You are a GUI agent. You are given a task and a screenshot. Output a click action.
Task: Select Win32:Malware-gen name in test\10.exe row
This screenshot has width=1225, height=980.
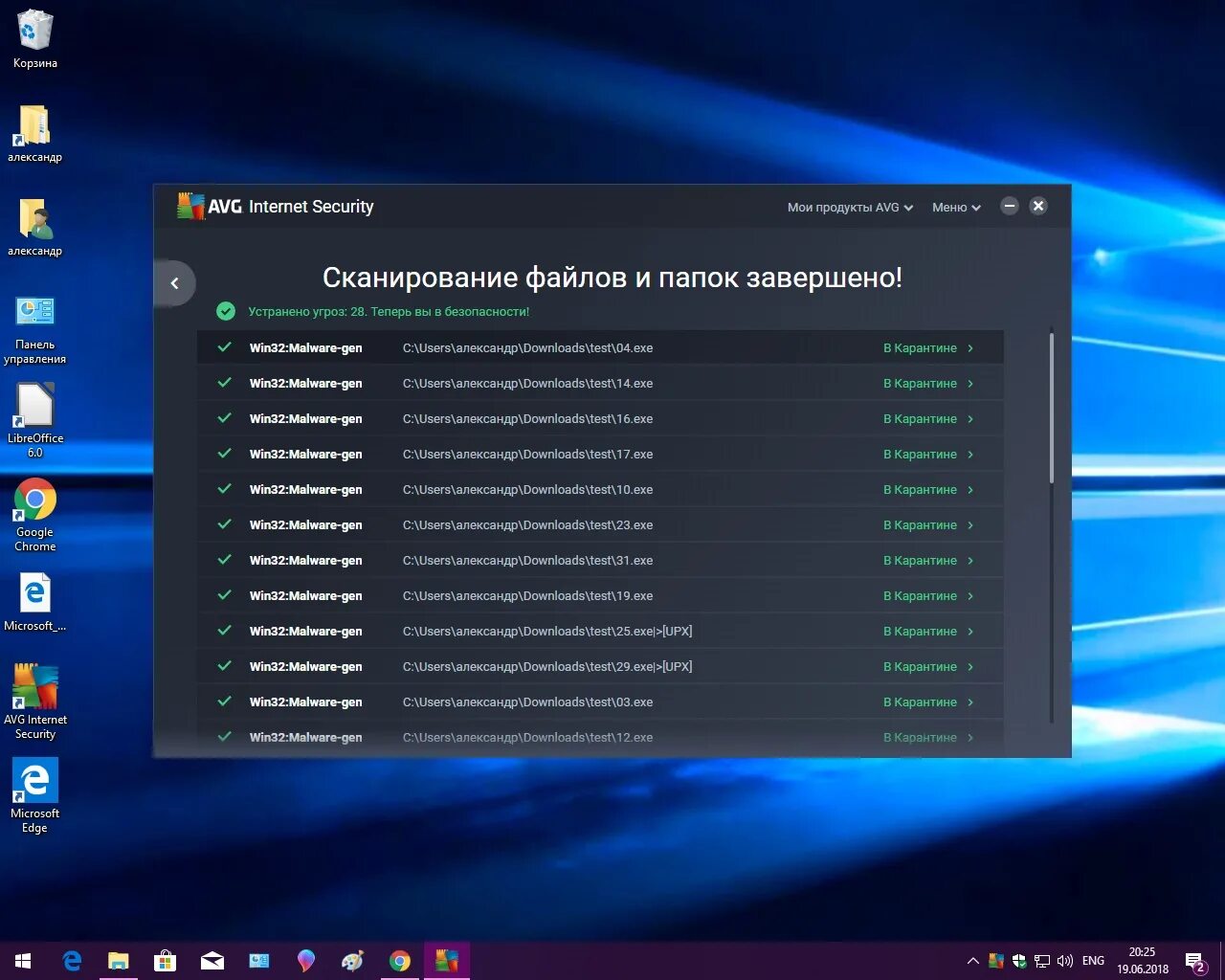[x=305, y=490]
